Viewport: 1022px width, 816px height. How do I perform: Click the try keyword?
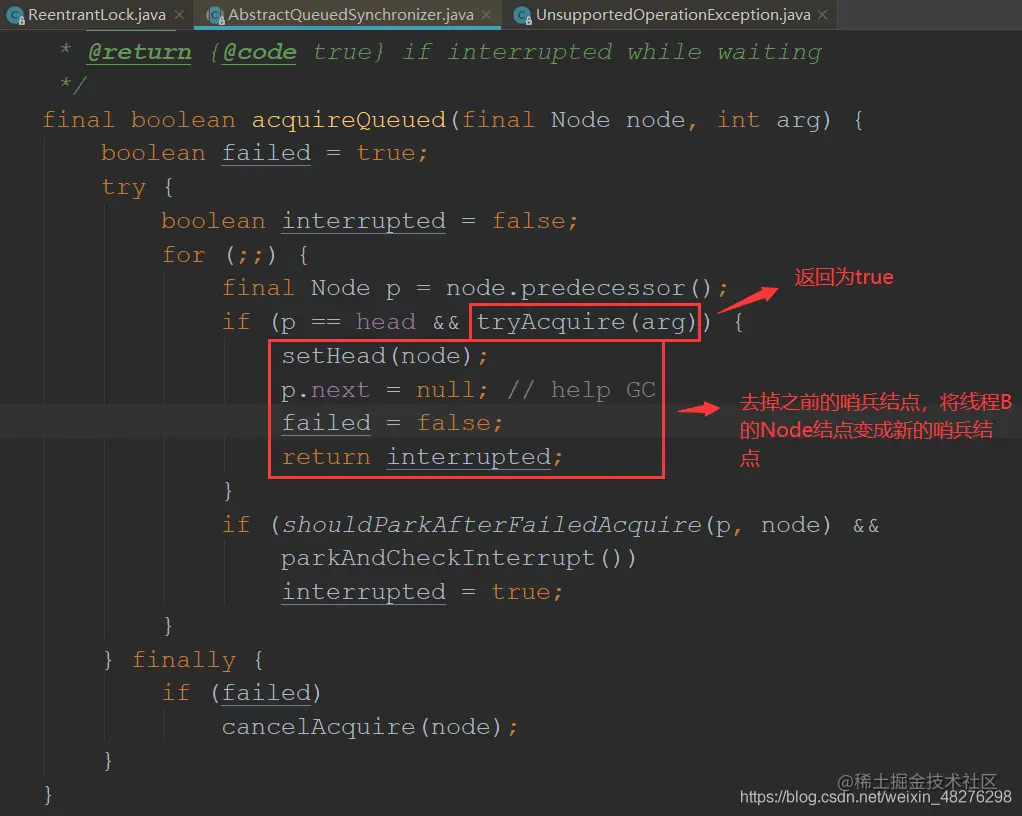click(123, 188)
